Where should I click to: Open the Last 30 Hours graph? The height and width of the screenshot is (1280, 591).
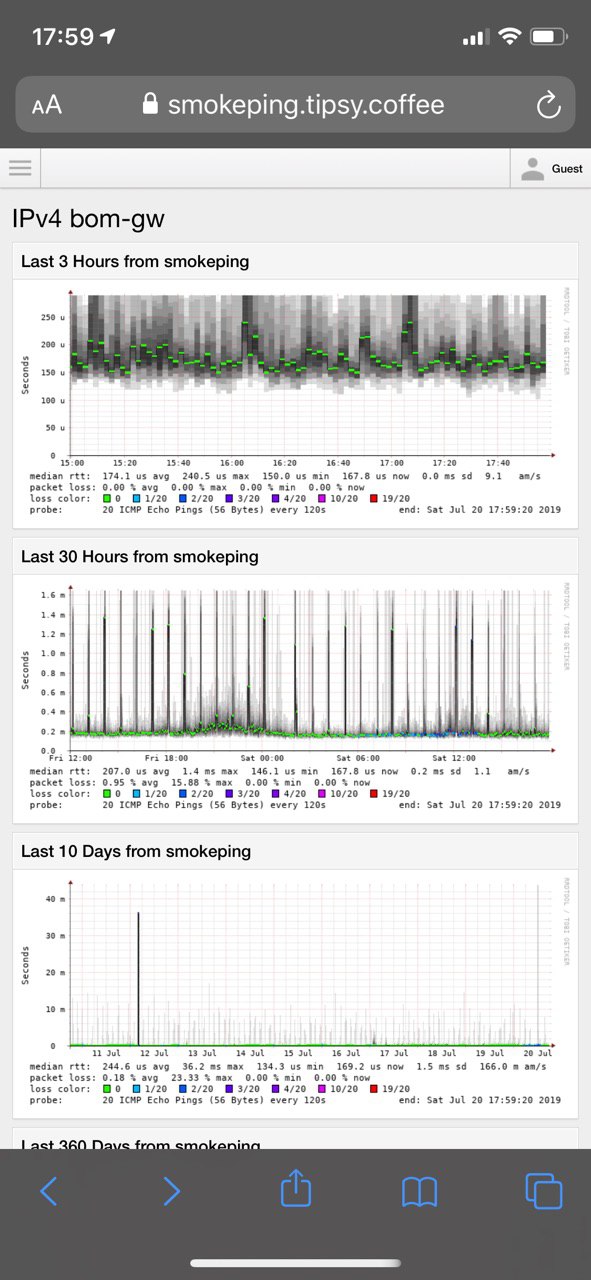[x=295, y=697]
